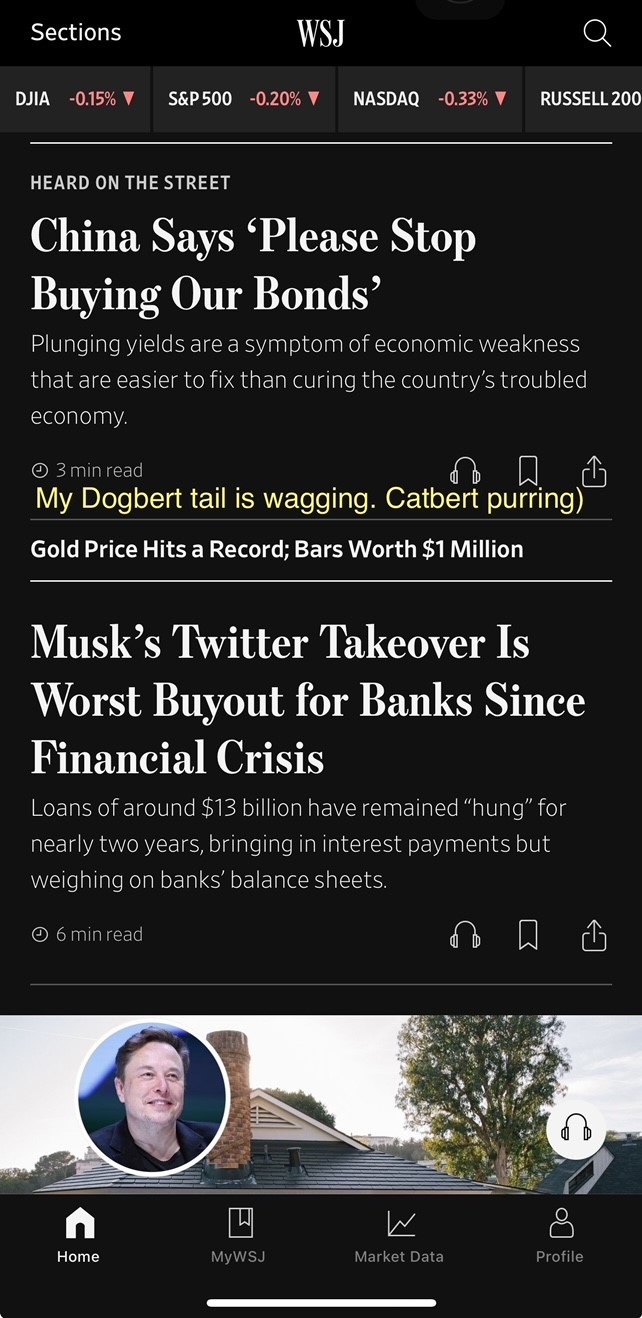The height and width of the screenshot is (1318, 642).
Task: Play audio for Musk Twitter article
Action: tap(465, 935)
